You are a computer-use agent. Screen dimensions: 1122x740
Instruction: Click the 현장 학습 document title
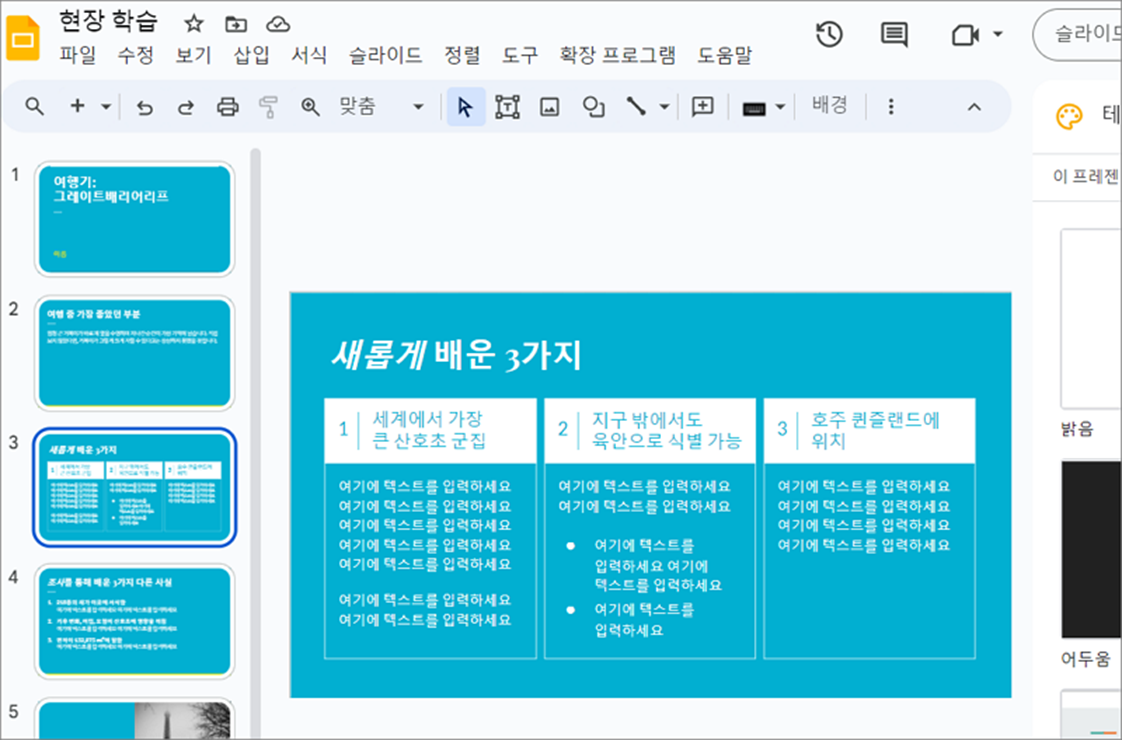[x=108, y=21]
